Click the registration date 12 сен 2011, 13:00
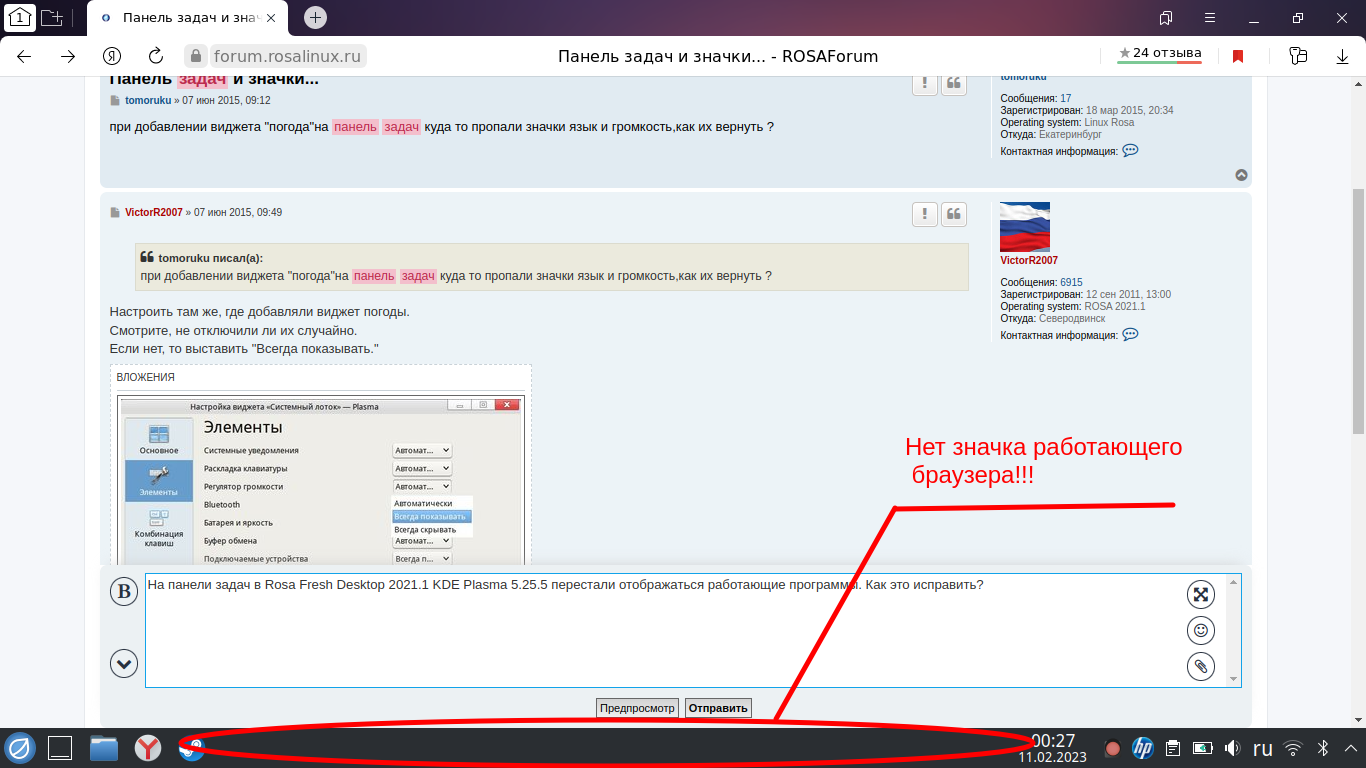1366x768 pixels. pyautogui.click(x=1129, y=294)
